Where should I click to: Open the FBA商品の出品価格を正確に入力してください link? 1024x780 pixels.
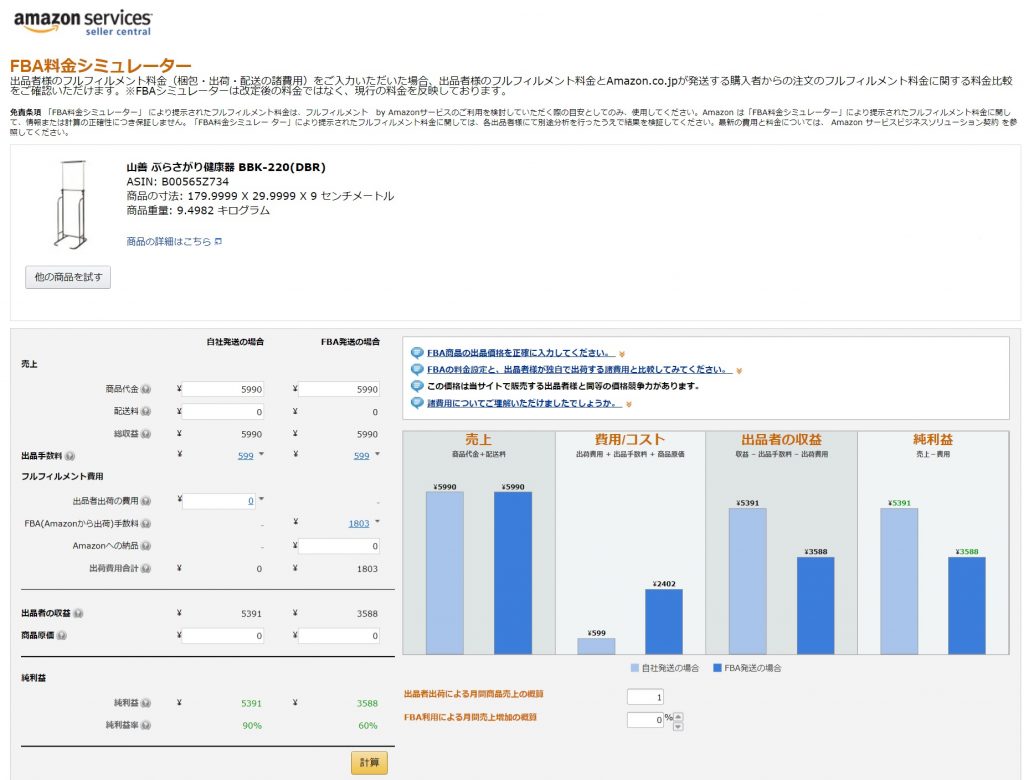[x=518, y=353]
